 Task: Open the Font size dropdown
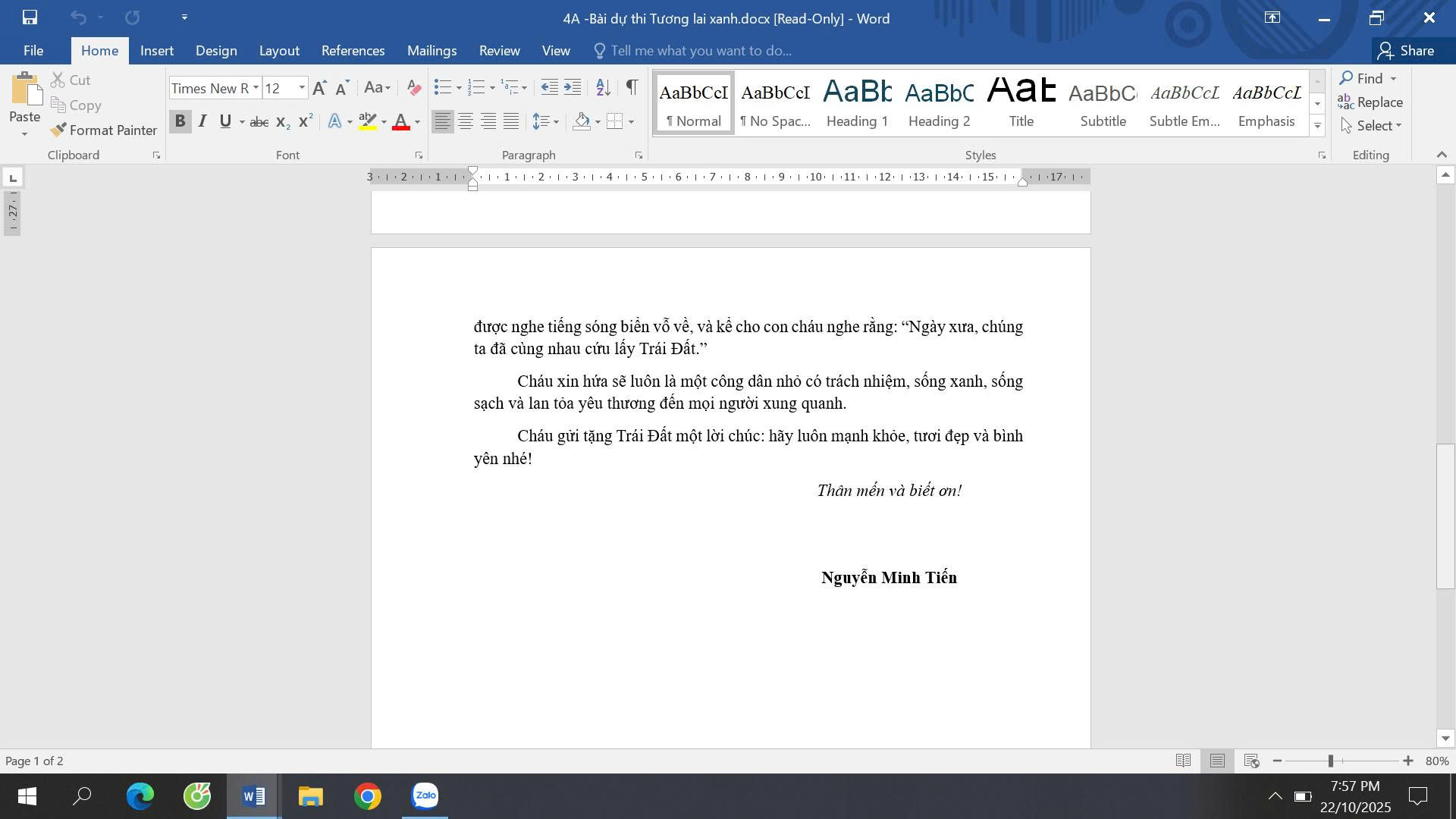click(302, 88)
